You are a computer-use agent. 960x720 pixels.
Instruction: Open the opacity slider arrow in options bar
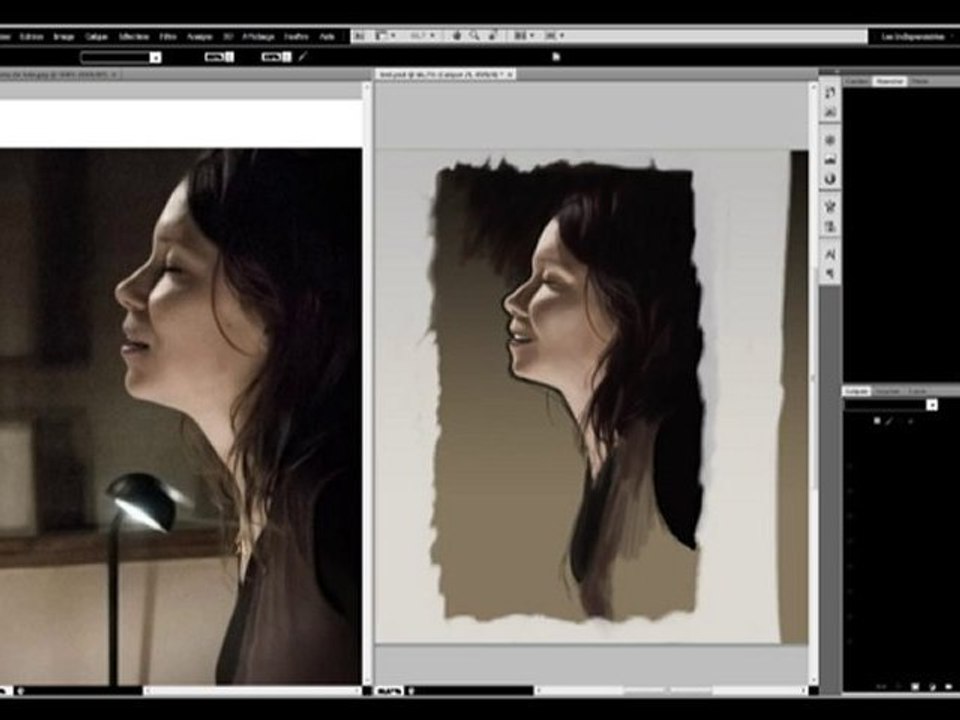(230, 57)
